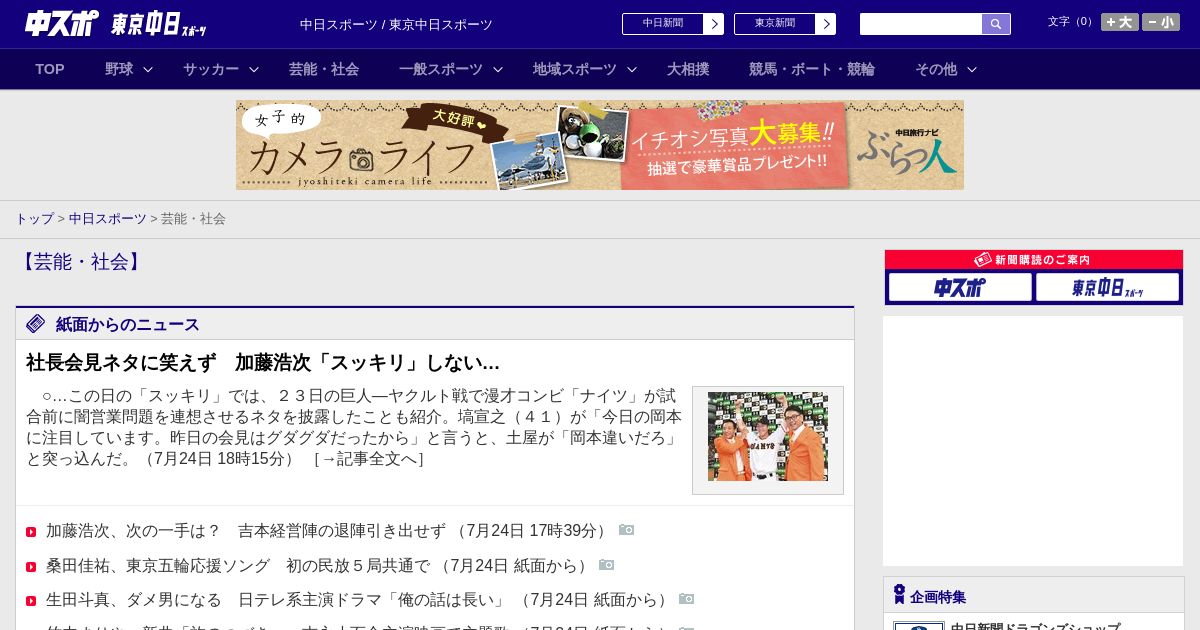This screenshot has height=630, width=1200.
Task: Expand the サッカー dropdown chevron
Action: pyautogui.click(x=254, y=69)
